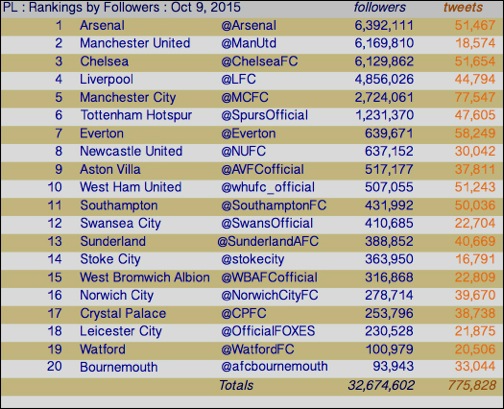Click the followers column header
This screenshot has height=409, width=504.
[x=380, y=7]
